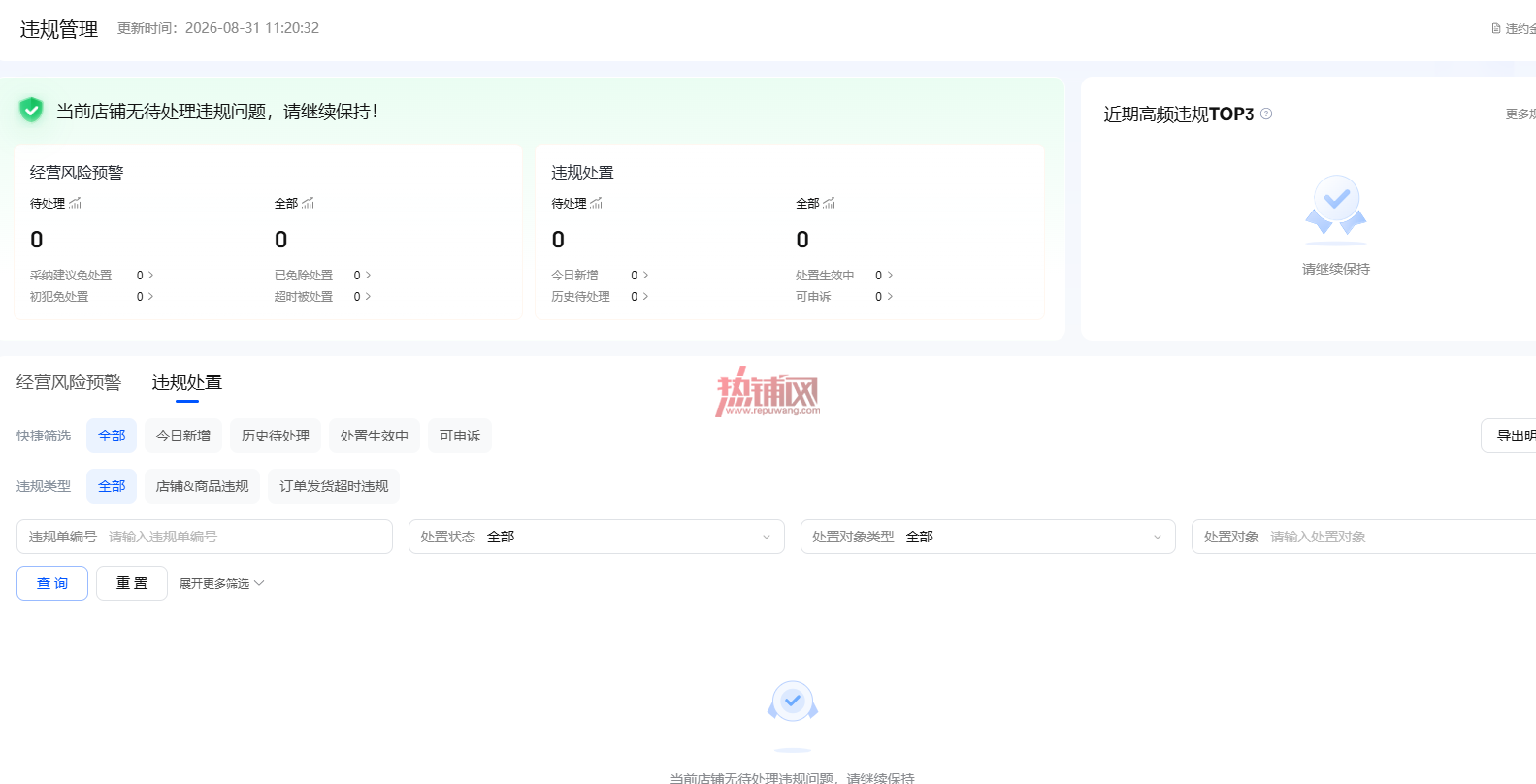Screen dimensions: 1536x784
Task: Open the 处置状态 dropdown
Action: 597,537
